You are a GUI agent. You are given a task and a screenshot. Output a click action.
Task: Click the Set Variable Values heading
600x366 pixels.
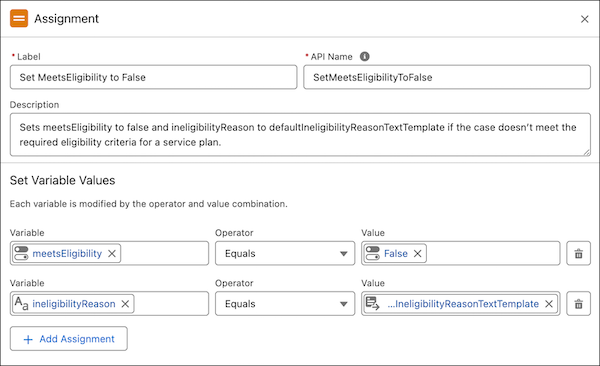(x=62, y=180)
